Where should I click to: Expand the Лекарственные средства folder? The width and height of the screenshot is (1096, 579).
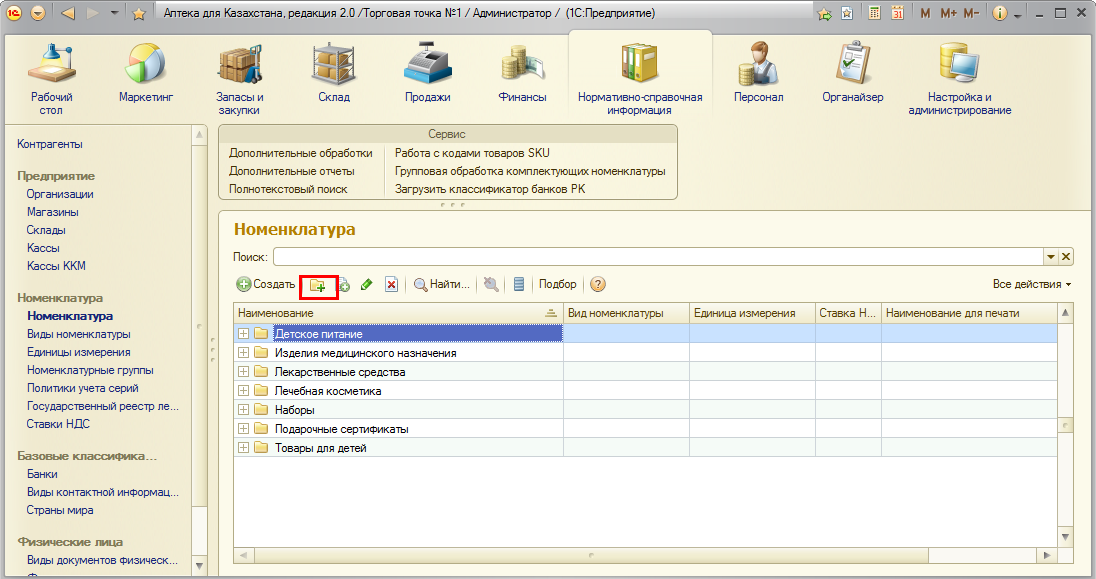click(243, 372)
